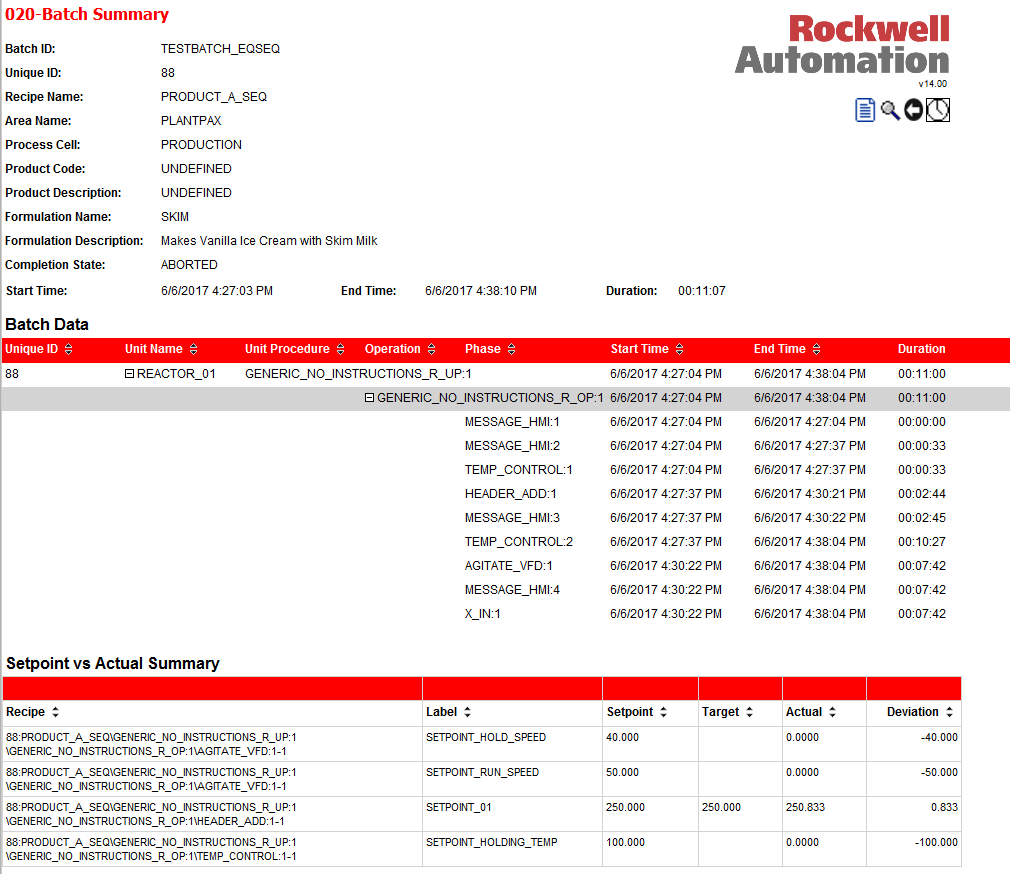Click the Phase column header label
The width and height of the screenshot is (1014, 874).
(x=482, y=349)
